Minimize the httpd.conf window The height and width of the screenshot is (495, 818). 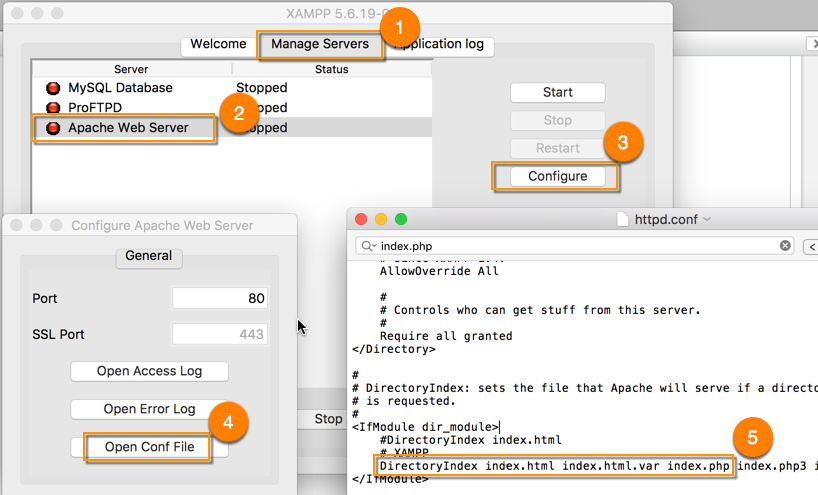[381, 219]
